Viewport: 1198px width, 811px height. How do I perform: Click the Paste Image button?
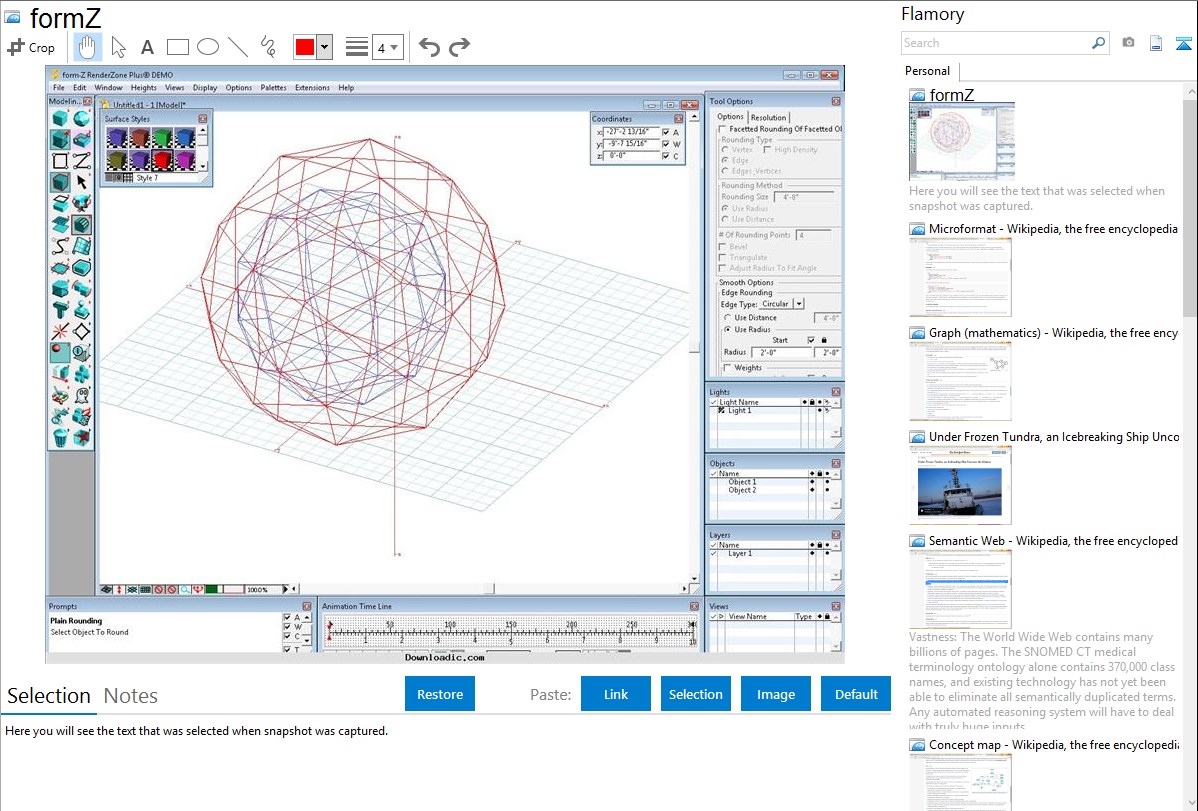pyautogui.click(x=775, y=694)
